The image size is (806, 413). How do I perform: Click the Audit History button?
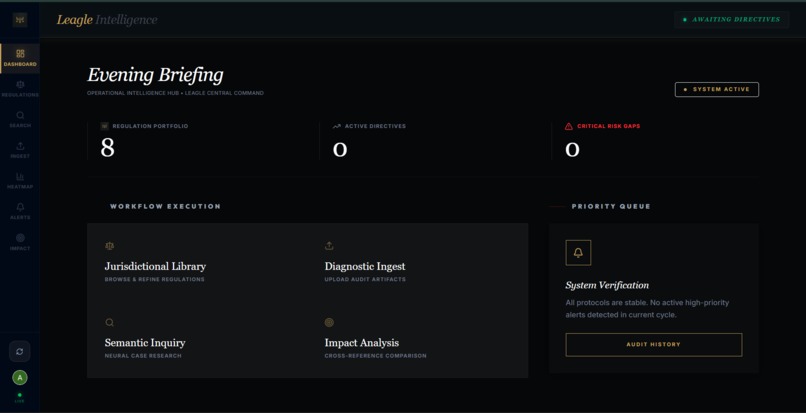tap(654, 345)
